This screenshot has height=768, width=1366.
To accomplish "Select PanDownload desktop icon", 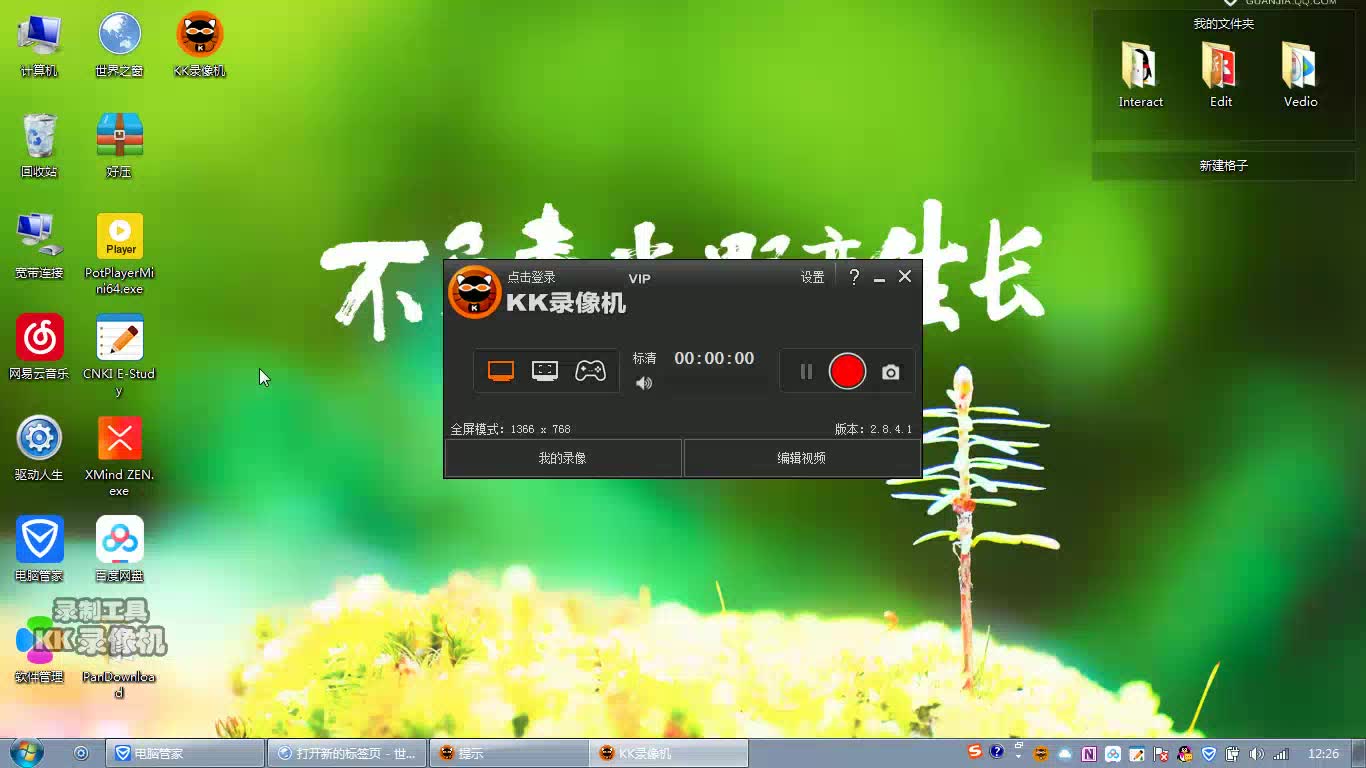I will [x=120, y=658].
